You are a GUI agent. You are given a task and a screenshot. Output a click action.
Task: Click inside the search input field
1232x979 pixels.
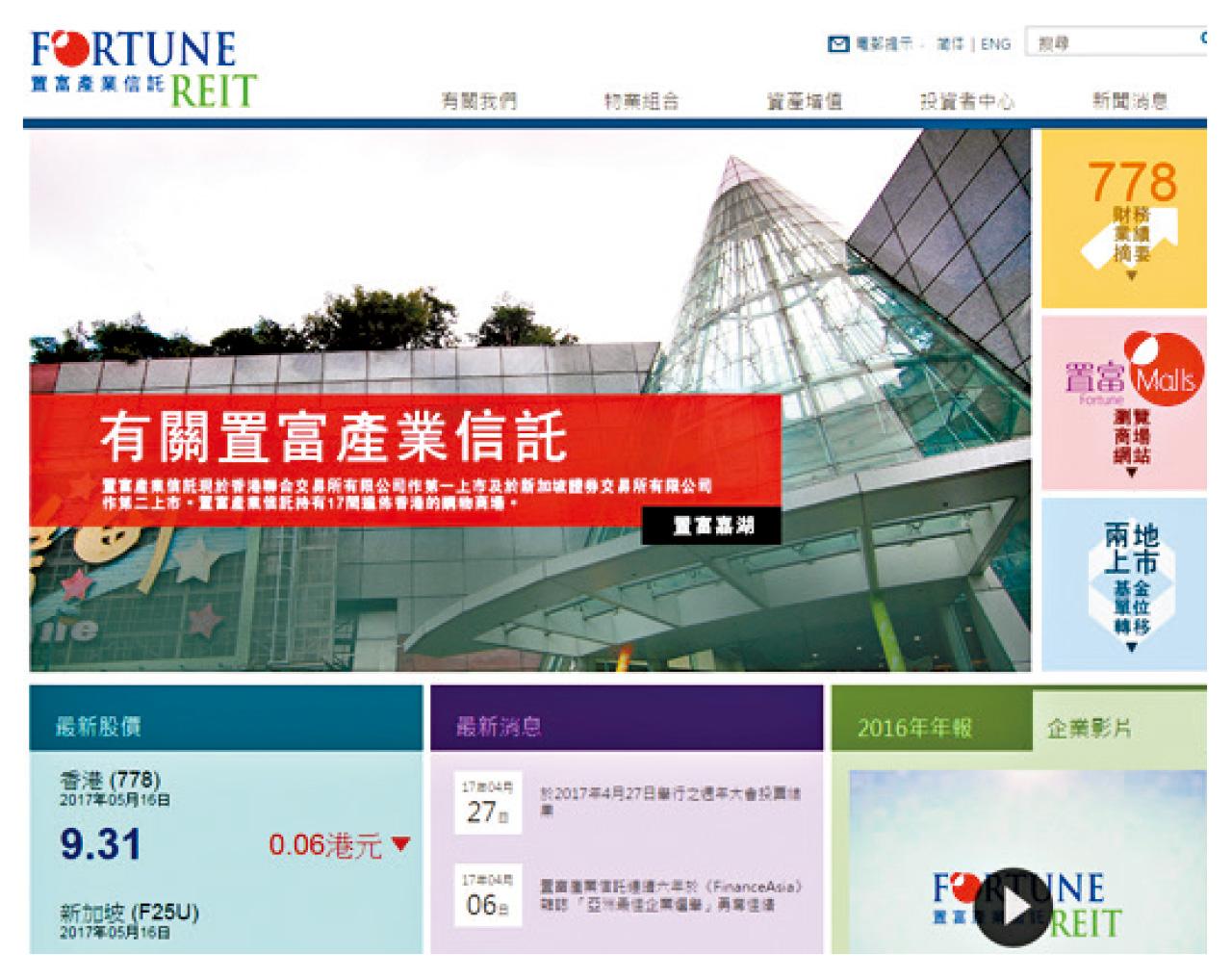click(1112, 43)
